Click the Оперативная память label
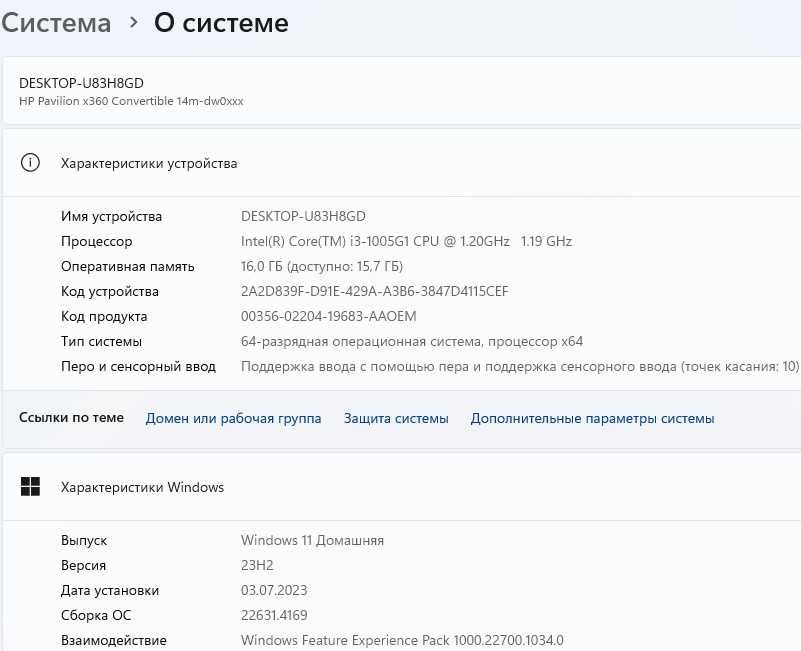This screenshot has height=651, width=801. (x=128, y=266)
